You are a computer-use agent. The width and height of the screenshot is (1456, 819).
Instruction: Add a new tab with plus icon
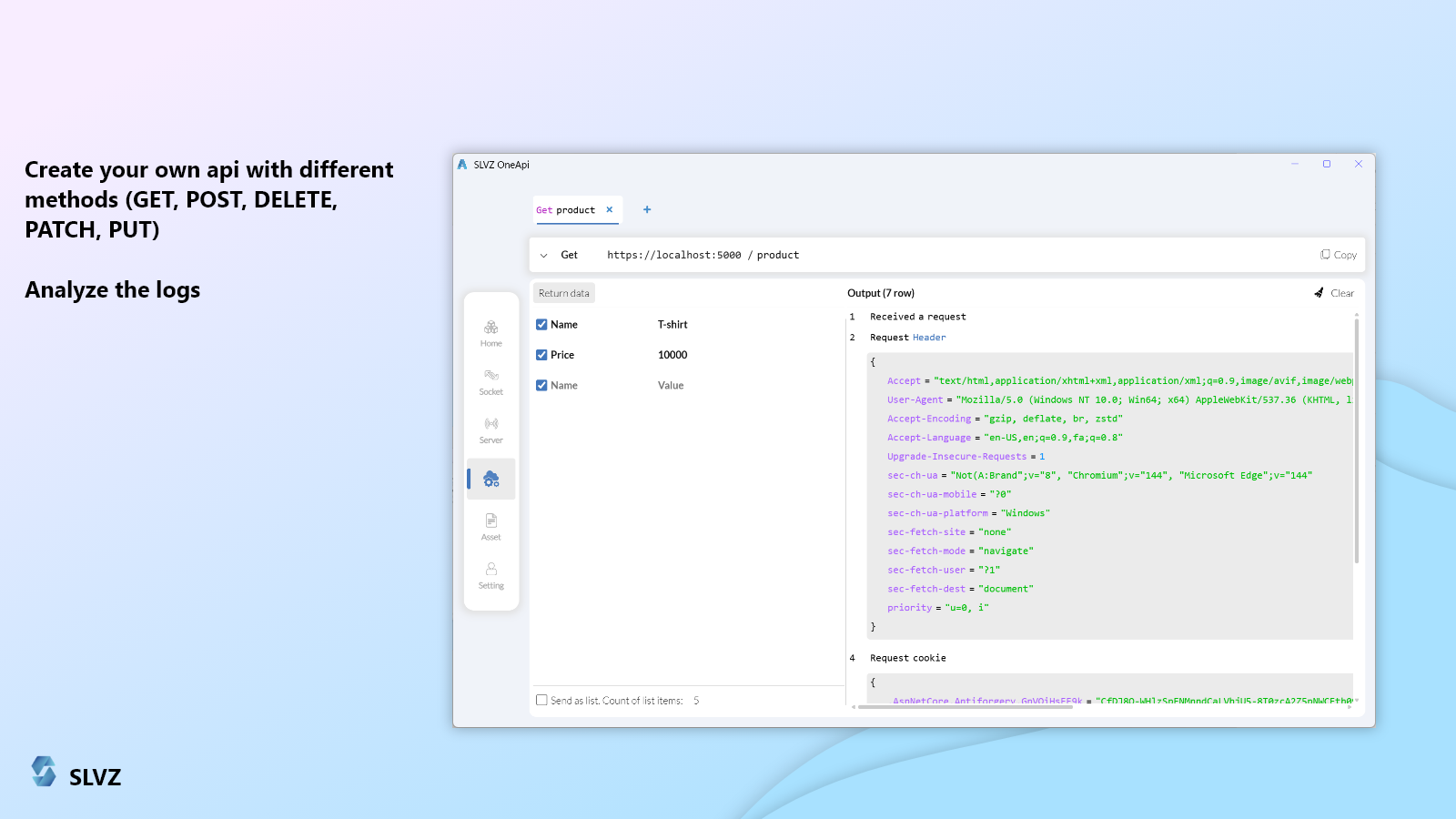(x=647, y=209)
